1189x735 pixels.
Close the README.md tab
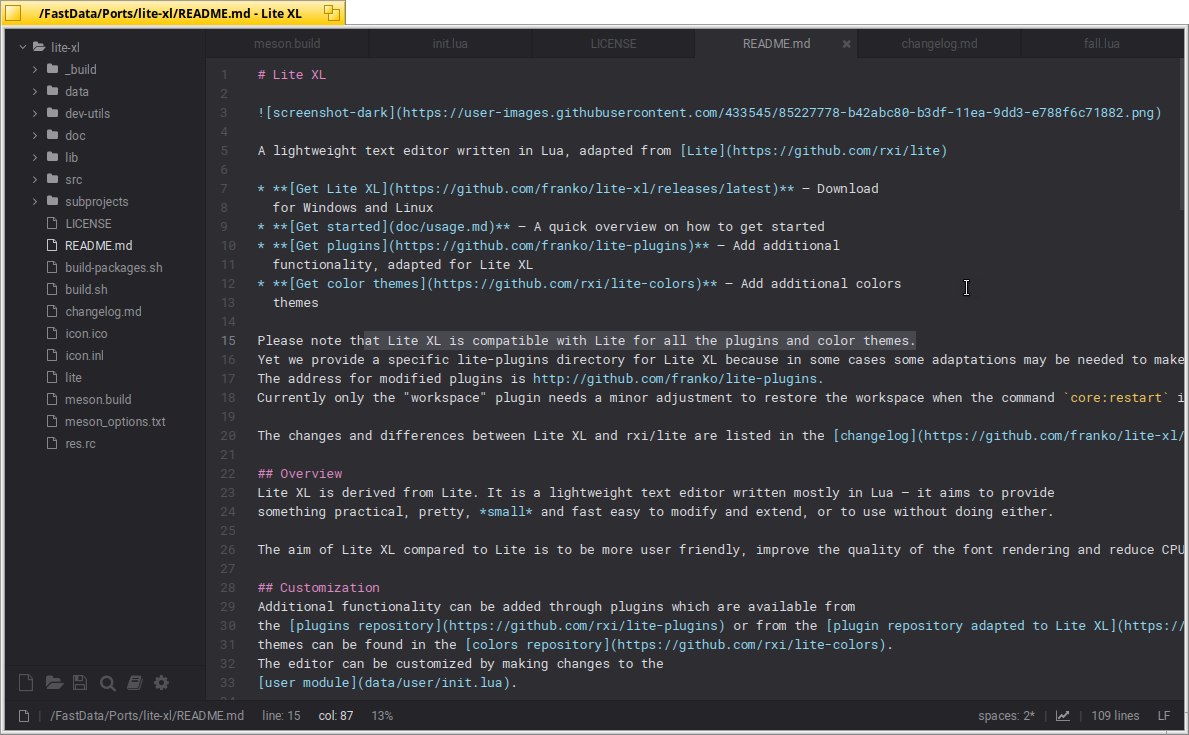click(x=846, y=44)
